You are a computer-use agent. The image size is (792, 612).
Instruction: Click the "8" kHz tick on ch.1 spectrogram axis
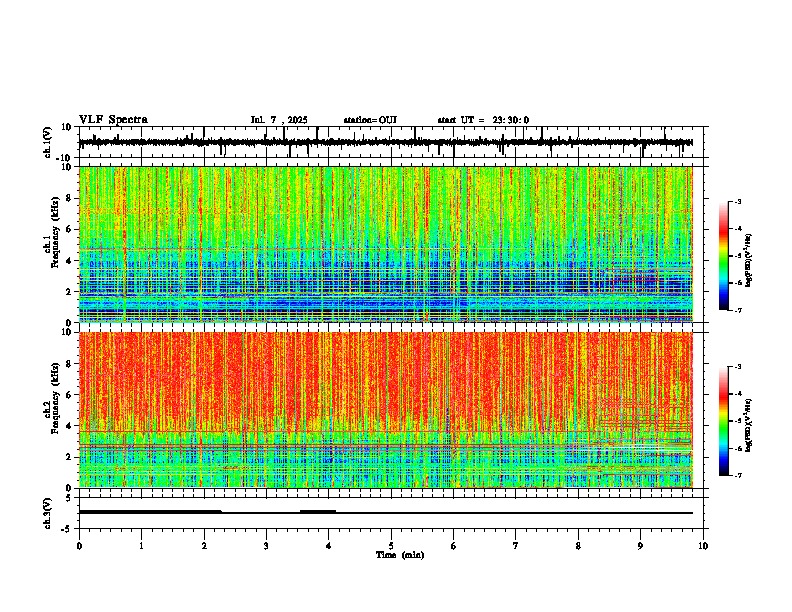[70, 198]
